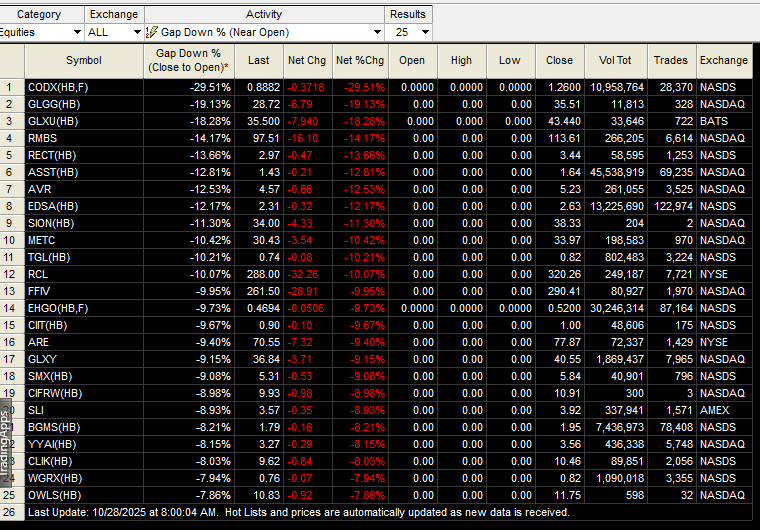
Task: Click the lightning icon beside Gap Down activity
Action: (x=152, y=32)
